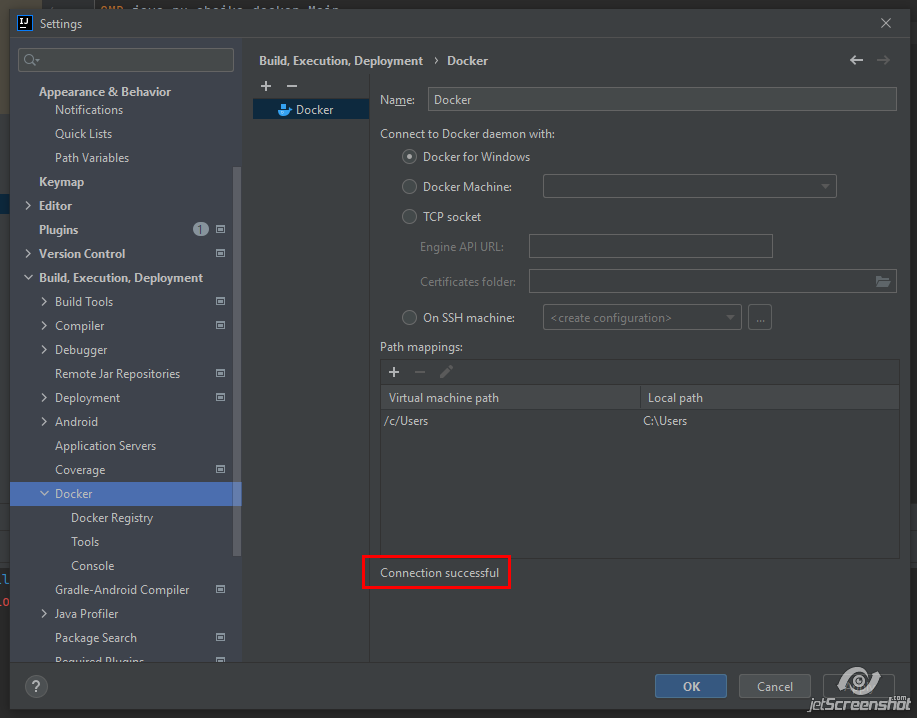Select the /c/Users virtual machine path cell

pos(510,421)
